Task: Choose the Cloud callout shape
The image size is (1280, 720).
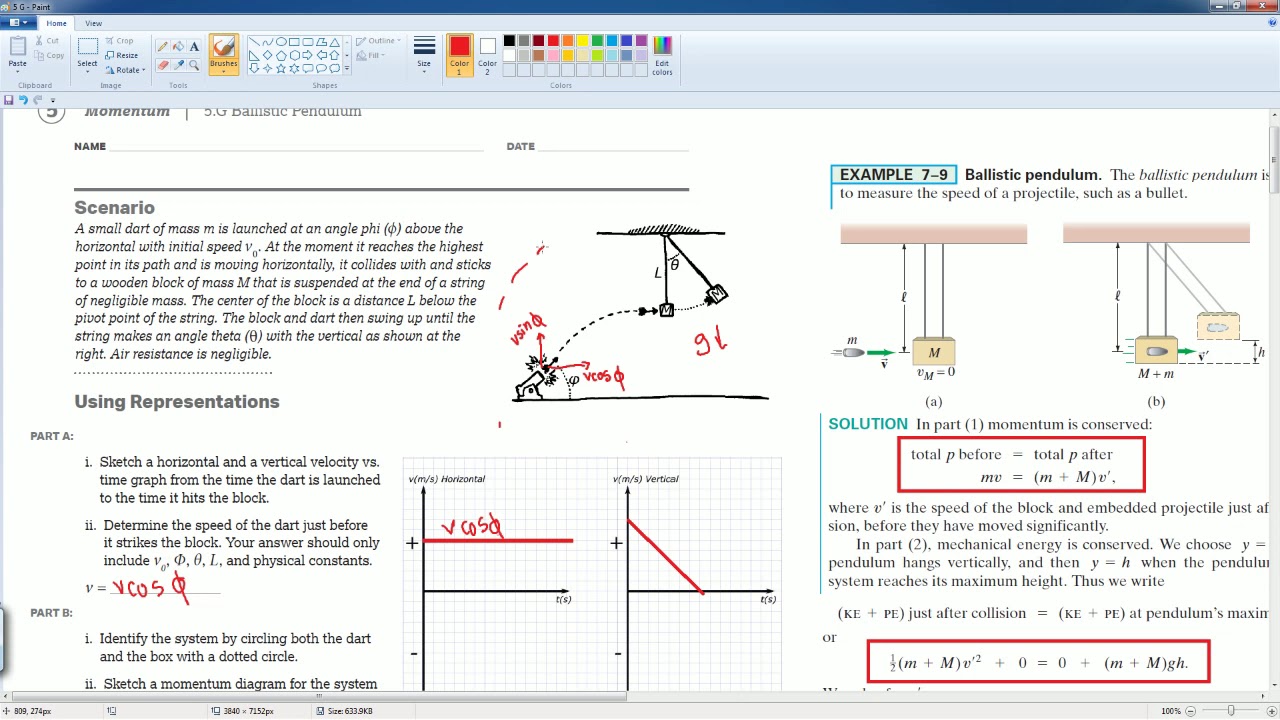Action: (x=334, y=68)
